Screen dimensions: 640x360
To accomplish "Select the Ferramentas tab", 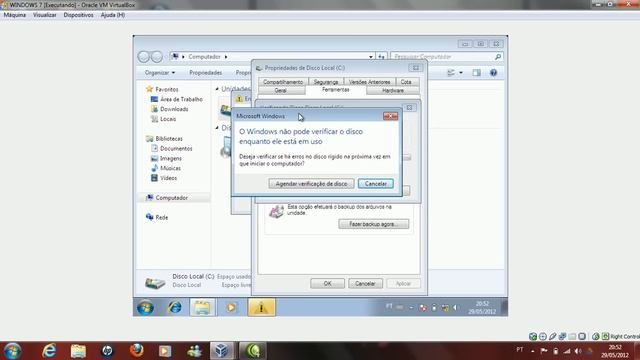I will (336, 90).
